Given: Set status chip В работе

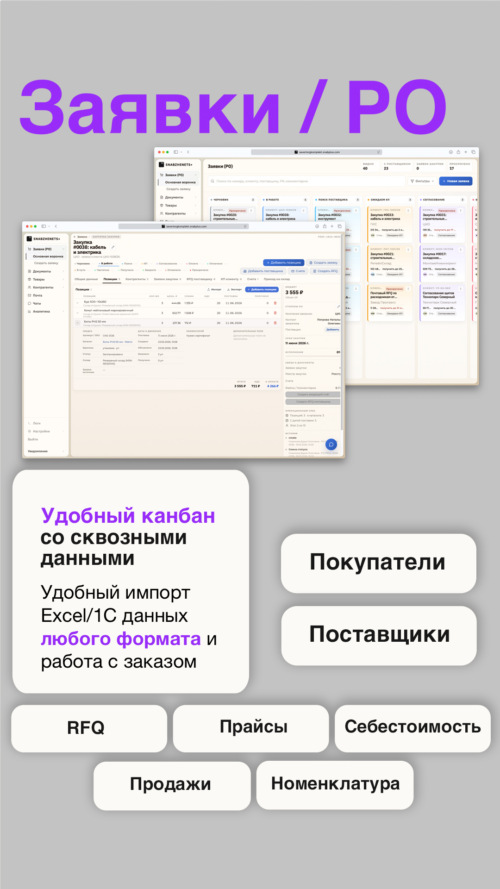Looking at the screenshot, I should [x=107, y=264].
